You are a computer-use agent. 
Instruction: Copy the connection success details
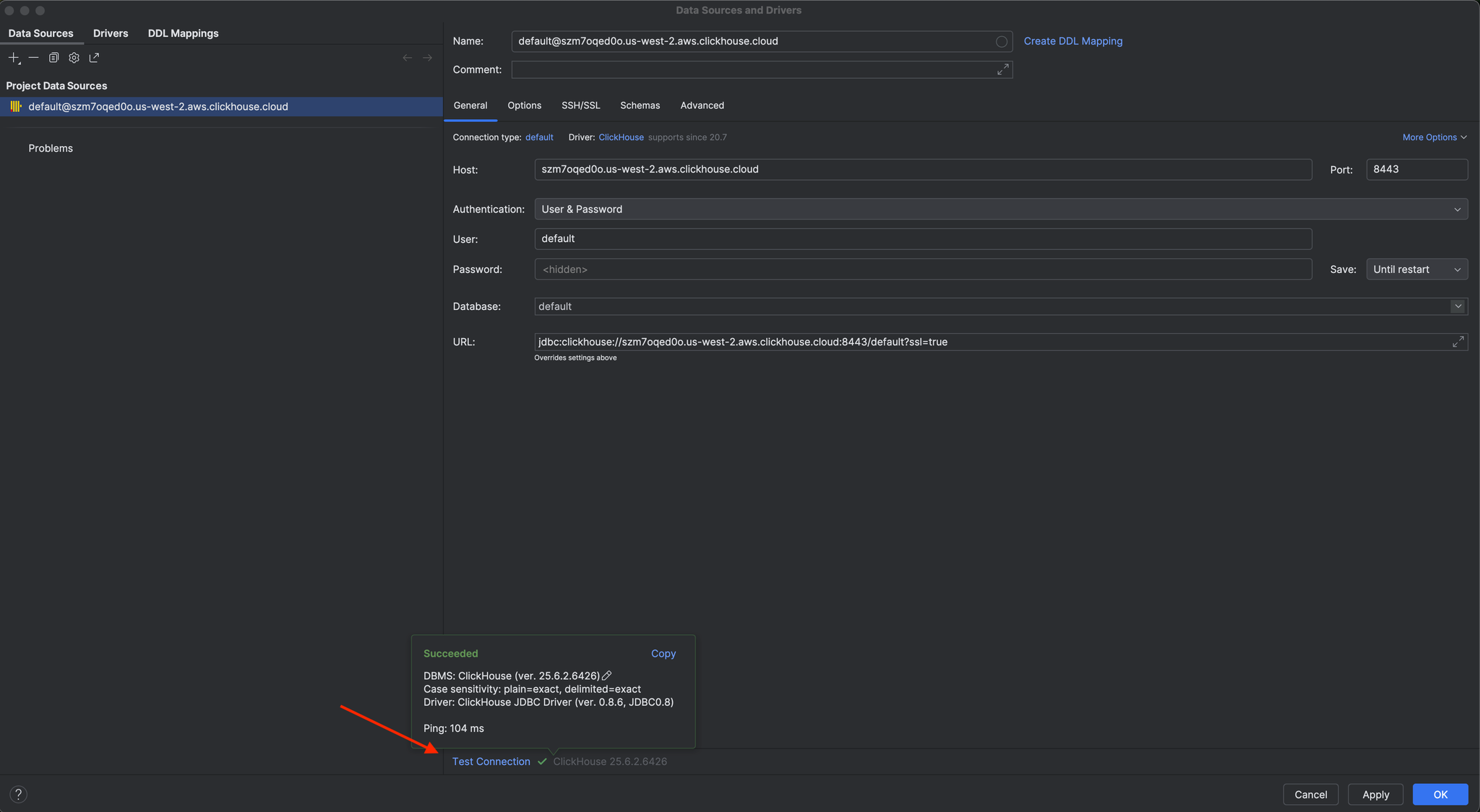coord(663,653)
